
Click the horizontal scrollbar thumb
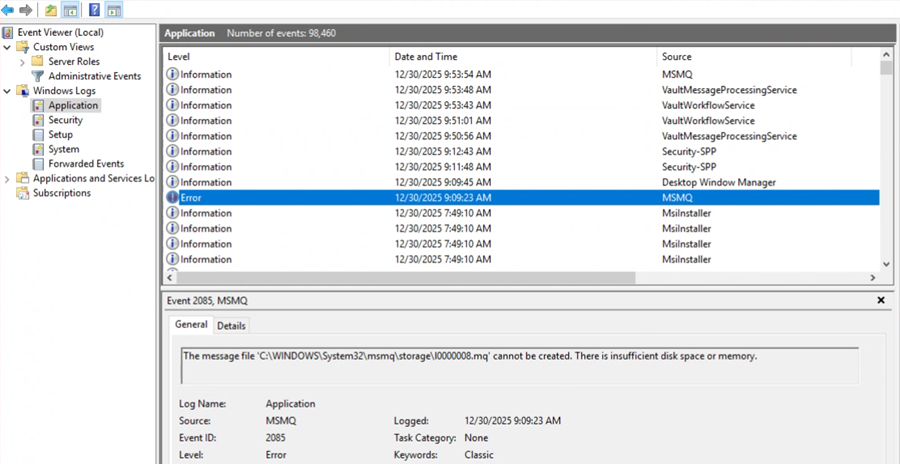click(406, 277)
